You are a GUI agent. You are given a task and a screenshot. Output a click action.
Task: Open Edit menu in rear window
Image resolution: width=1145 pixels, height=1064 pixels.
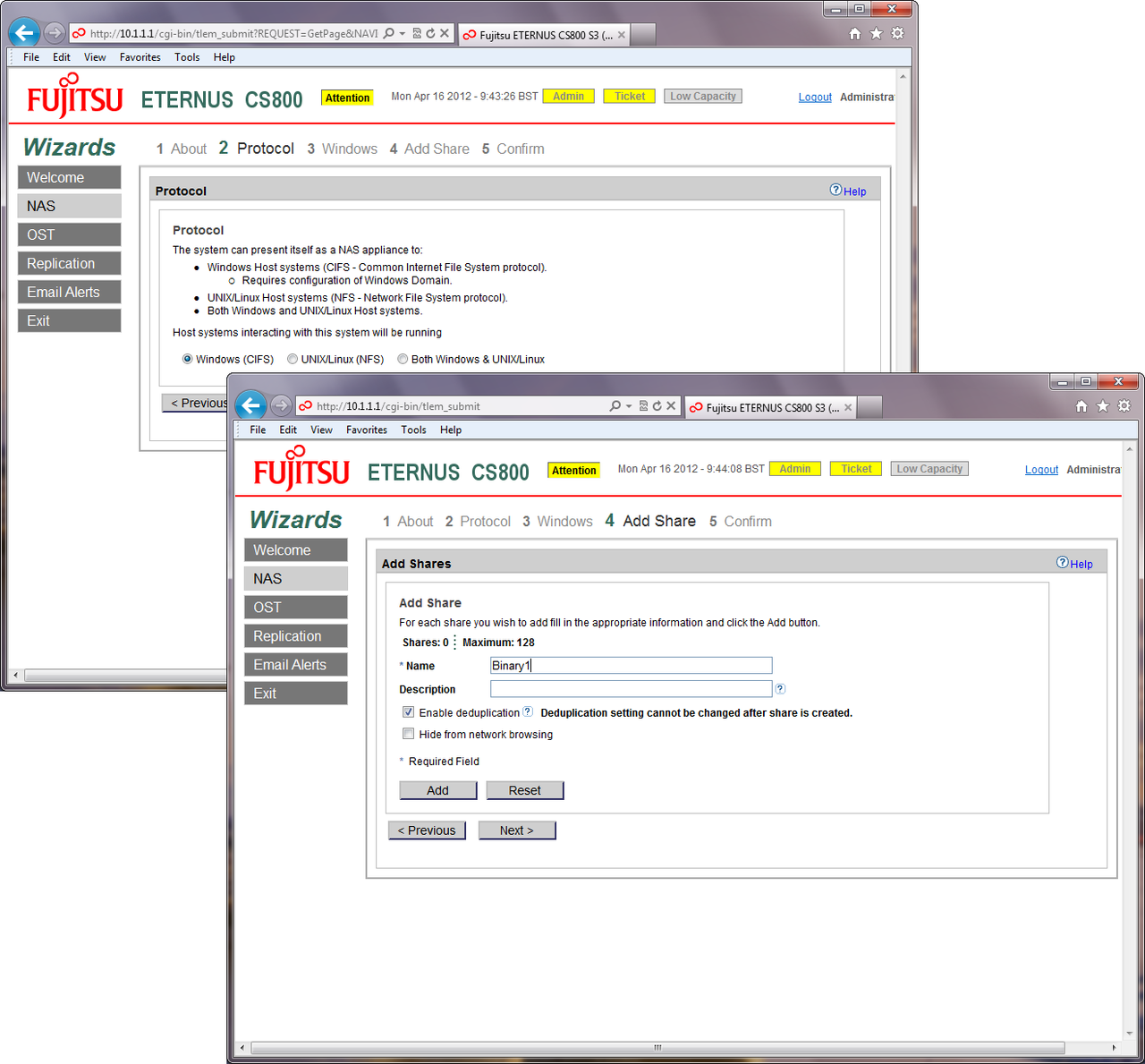tap(62, 57)
